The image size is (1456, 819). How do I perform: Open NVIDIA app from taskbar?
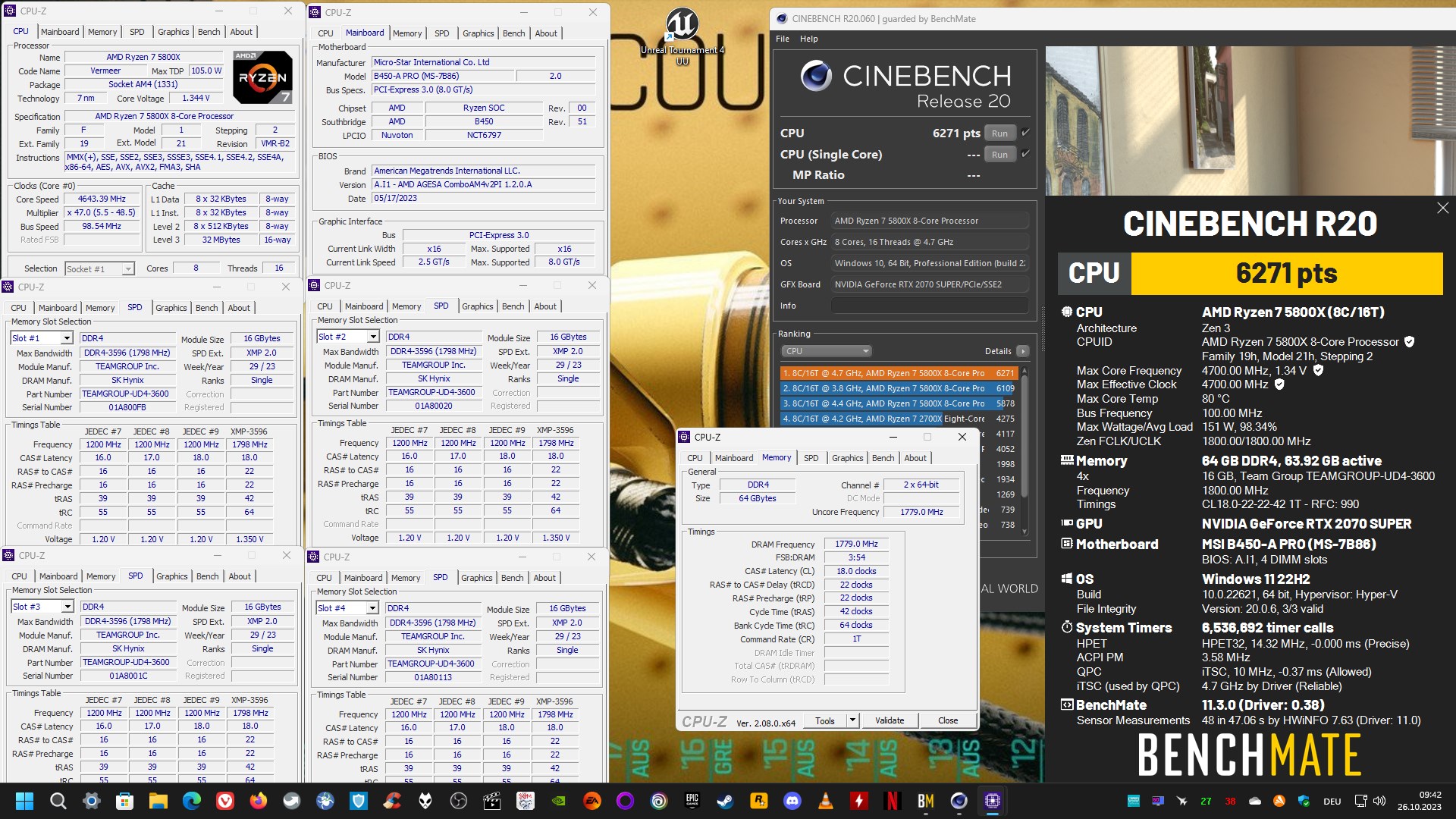coord(558,801)
